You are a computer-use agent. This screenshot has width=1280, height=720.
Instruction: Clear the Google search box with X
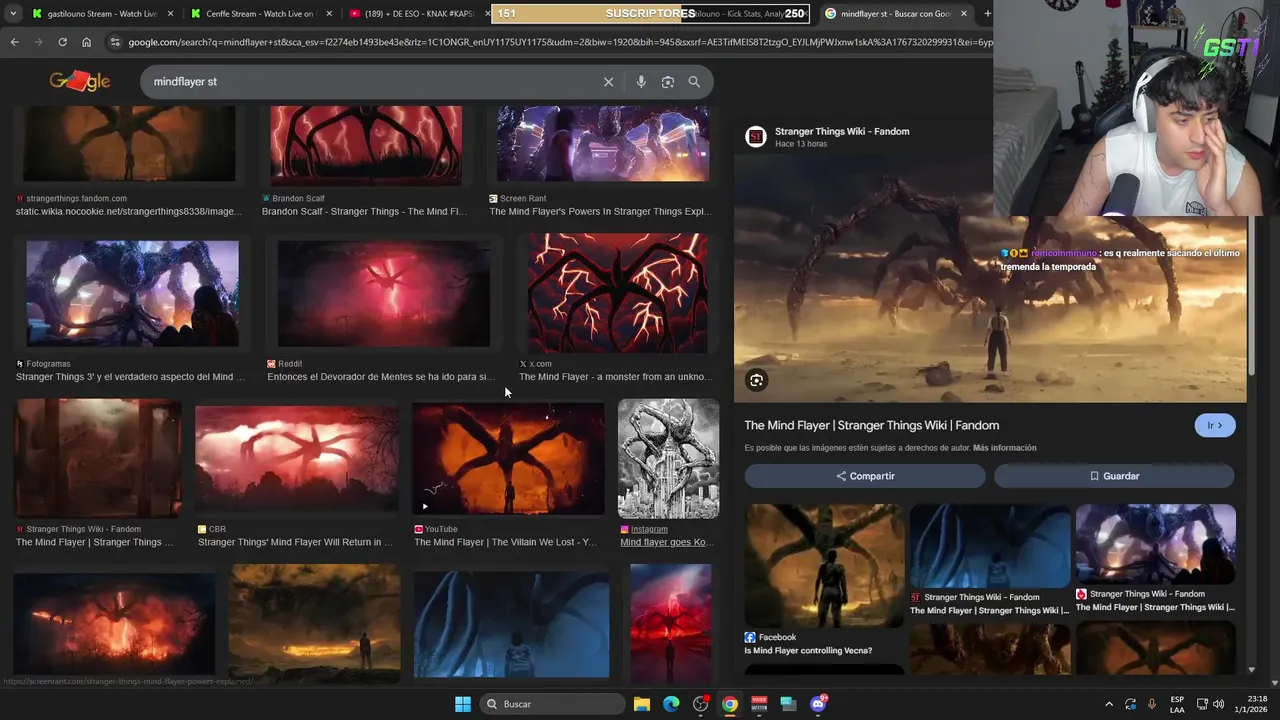608,82
